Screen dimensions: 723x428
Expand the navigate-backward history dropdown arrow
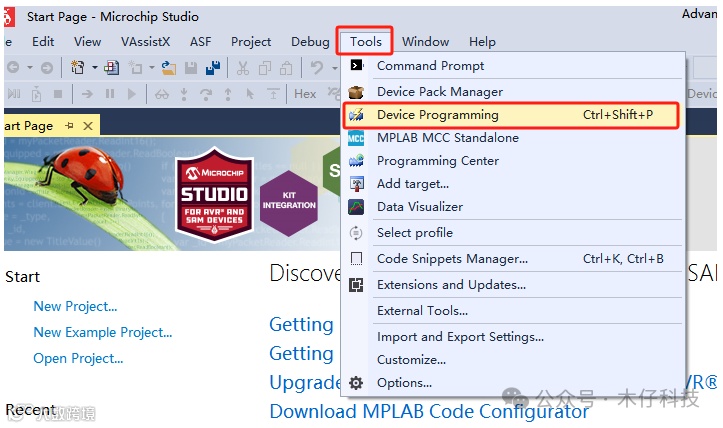click(30, 68)
